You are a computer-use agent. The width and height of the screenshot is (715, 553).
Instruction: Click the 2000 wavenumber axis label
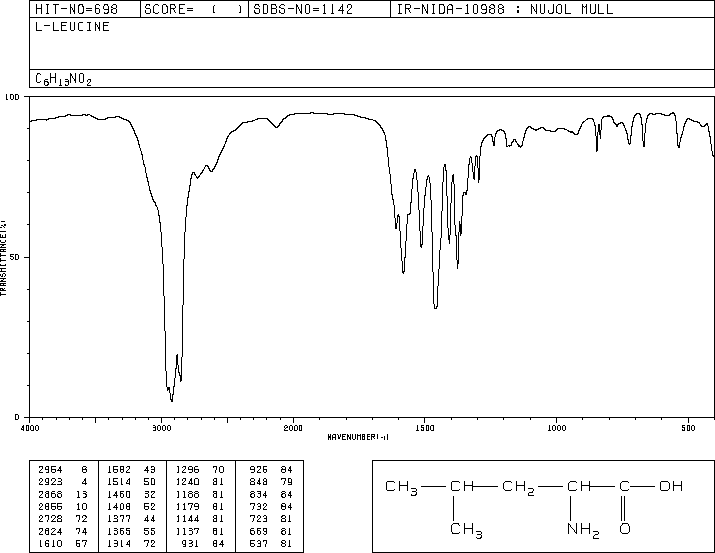293,428
